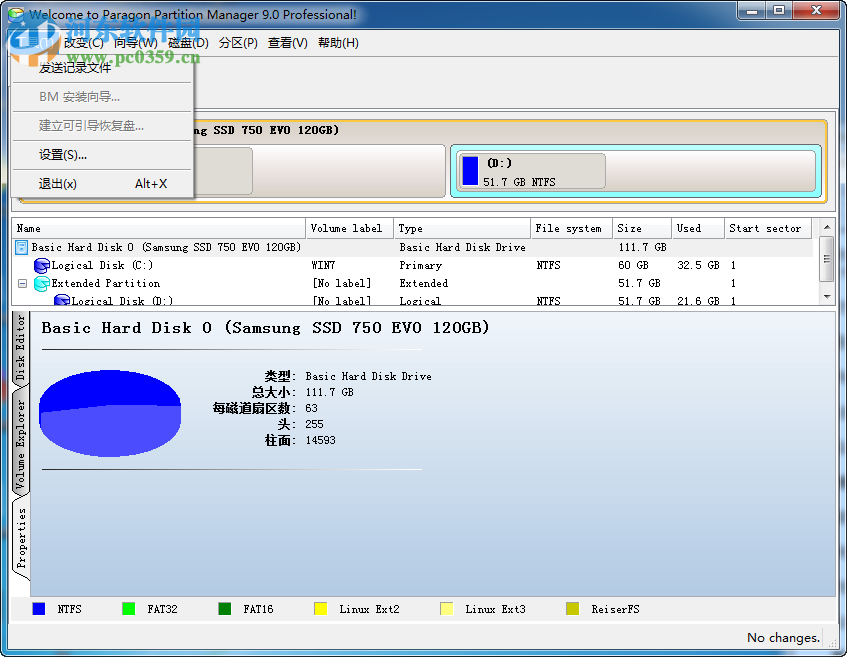Click the Linux Ext2 yellow legend swatch
847x657 pixels.
click(x=321, y=609)
